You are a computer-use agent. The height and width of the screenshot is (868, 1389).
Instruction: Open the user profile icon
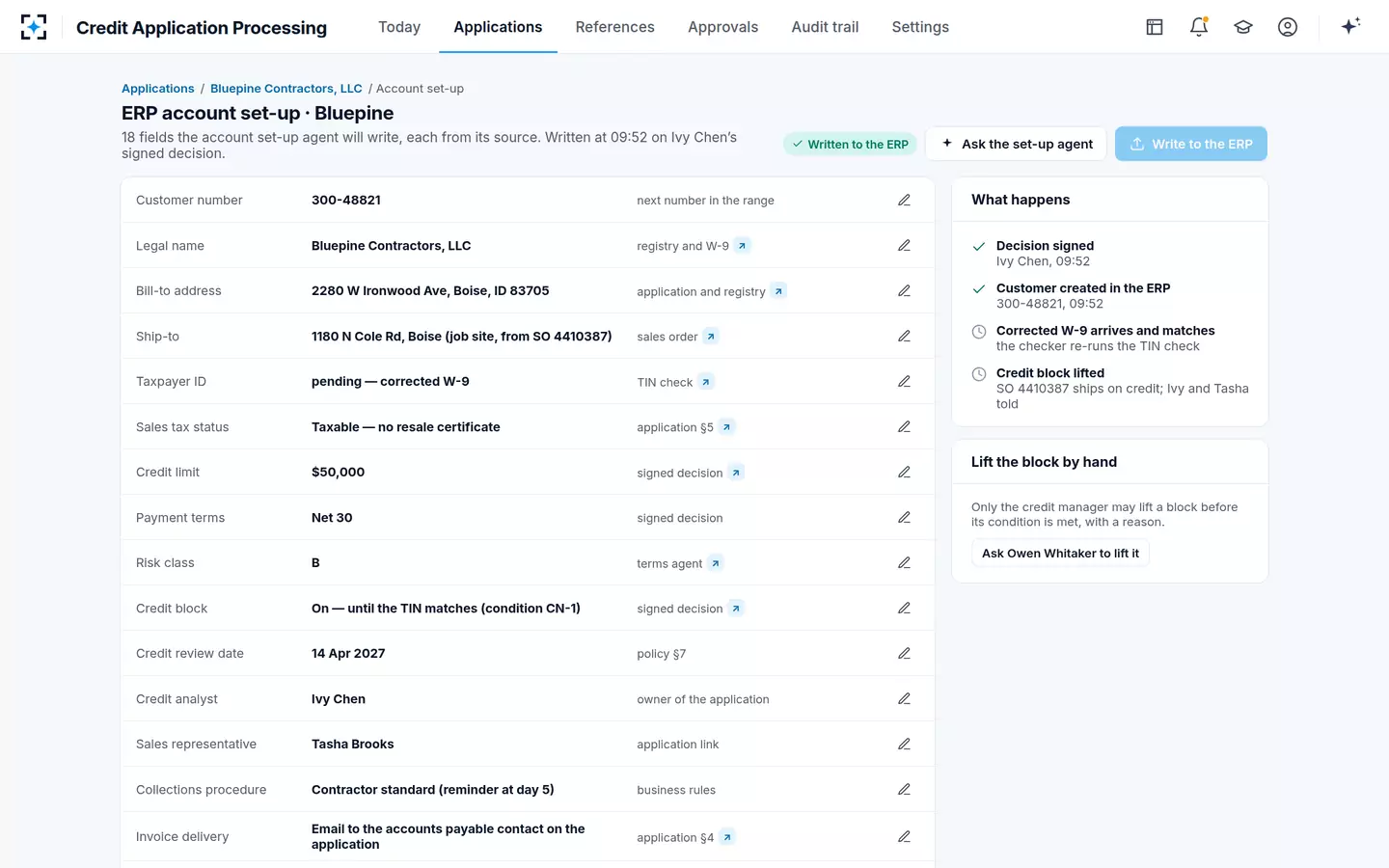point(1288,27)
